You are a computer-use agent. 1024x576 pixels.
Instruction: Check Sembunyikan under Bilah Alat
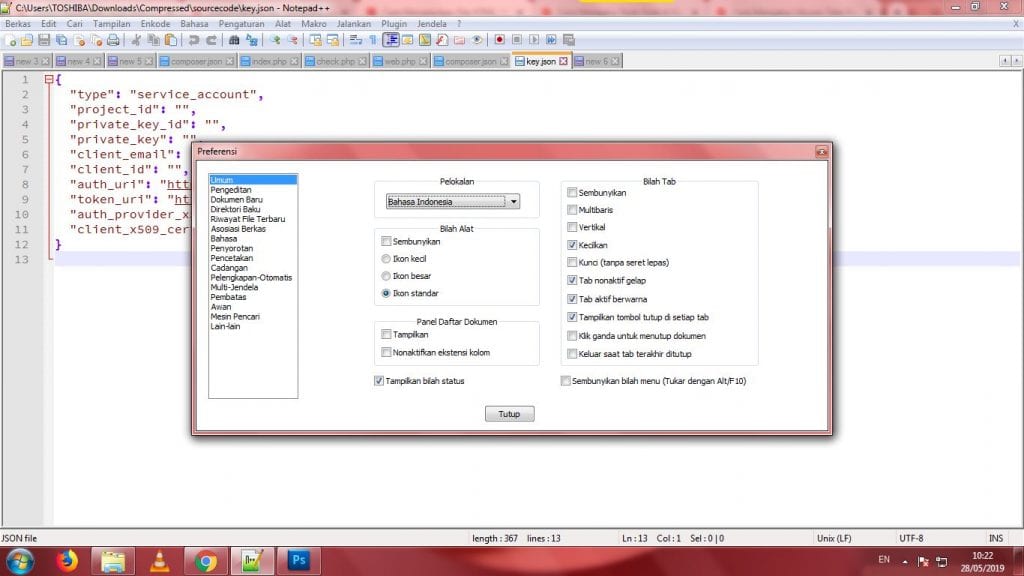[x=386, y=242]
